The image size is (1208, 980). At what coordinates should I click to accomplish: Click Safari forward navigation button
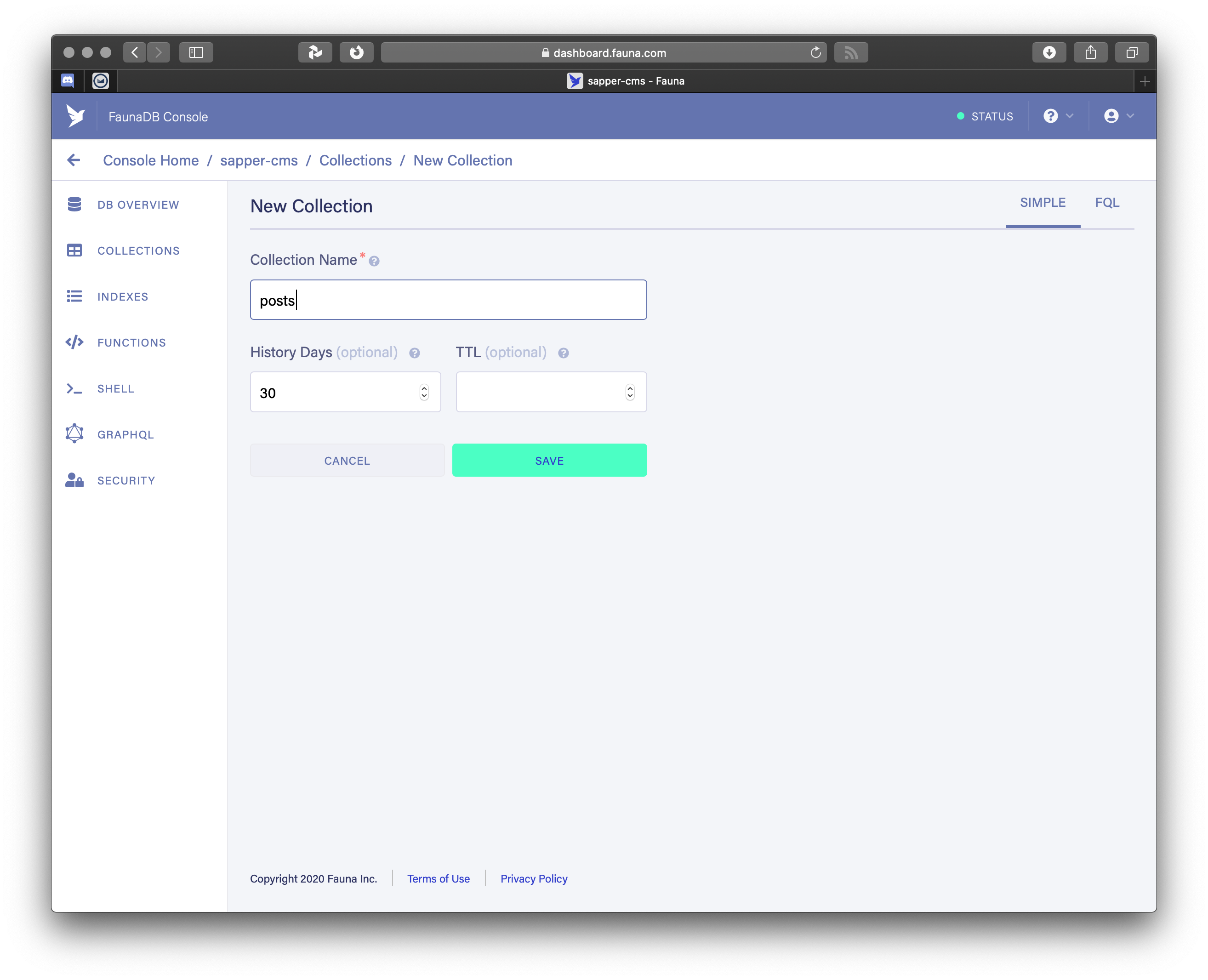coord(159,52)
